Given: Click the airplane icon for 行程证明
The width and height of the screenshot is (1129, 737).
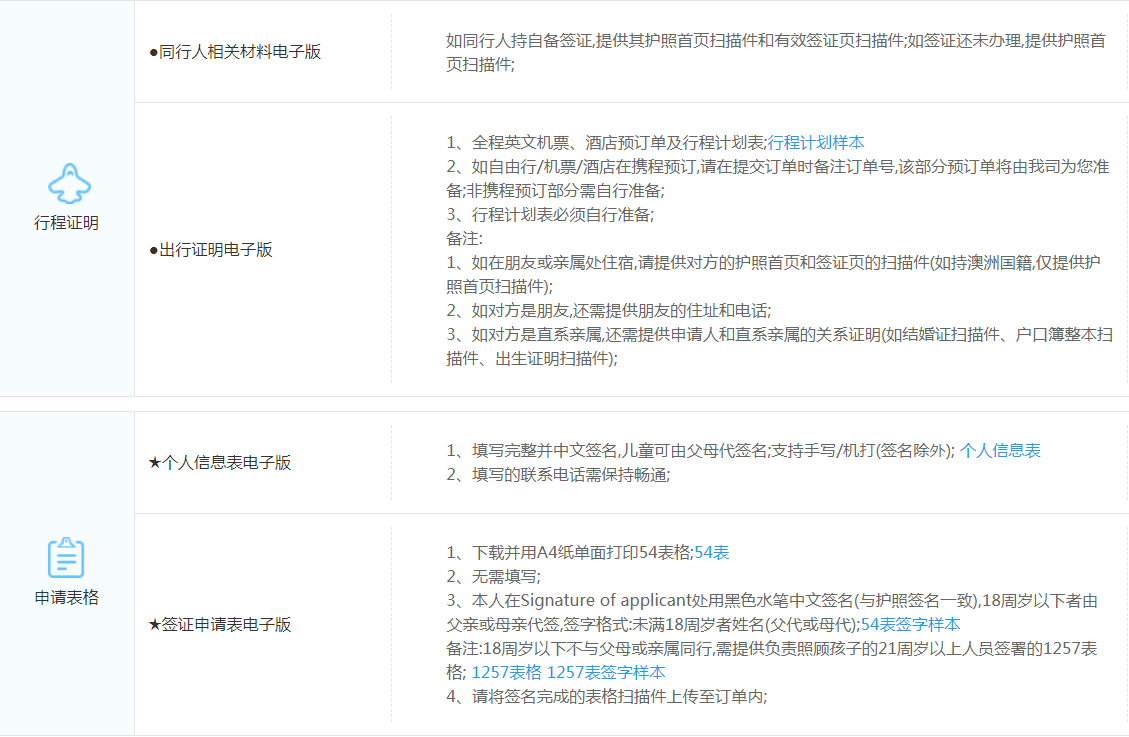Looking at the screenshot, I should click(67, 185).
